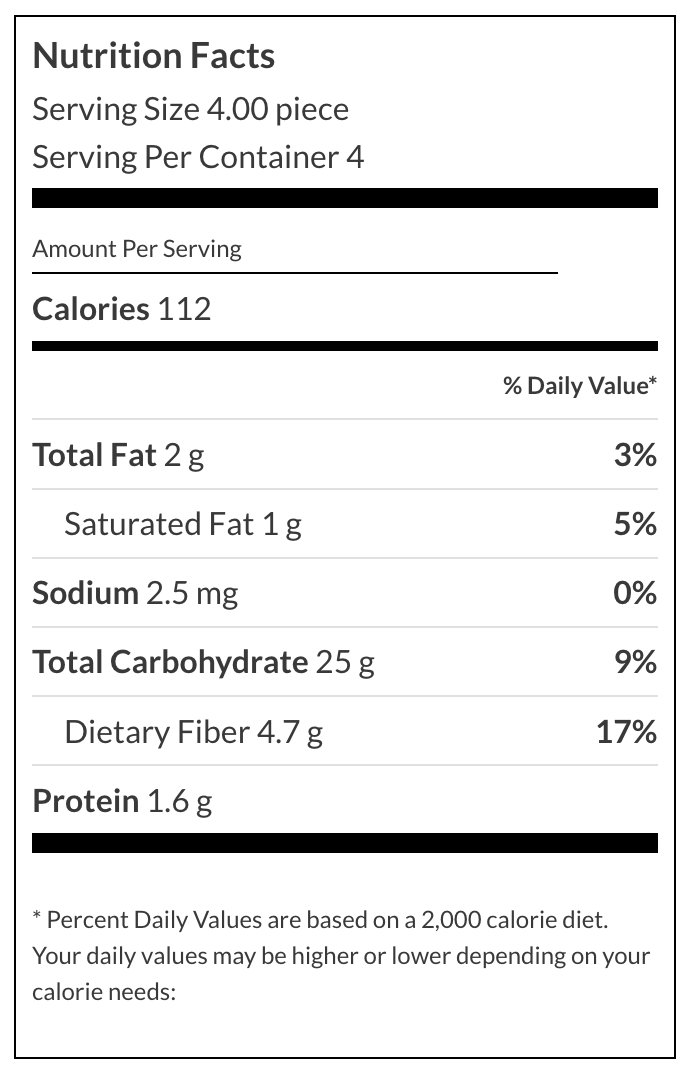Click the Total Fat 2 g label
688x1080 pixels.
(118, 455)
